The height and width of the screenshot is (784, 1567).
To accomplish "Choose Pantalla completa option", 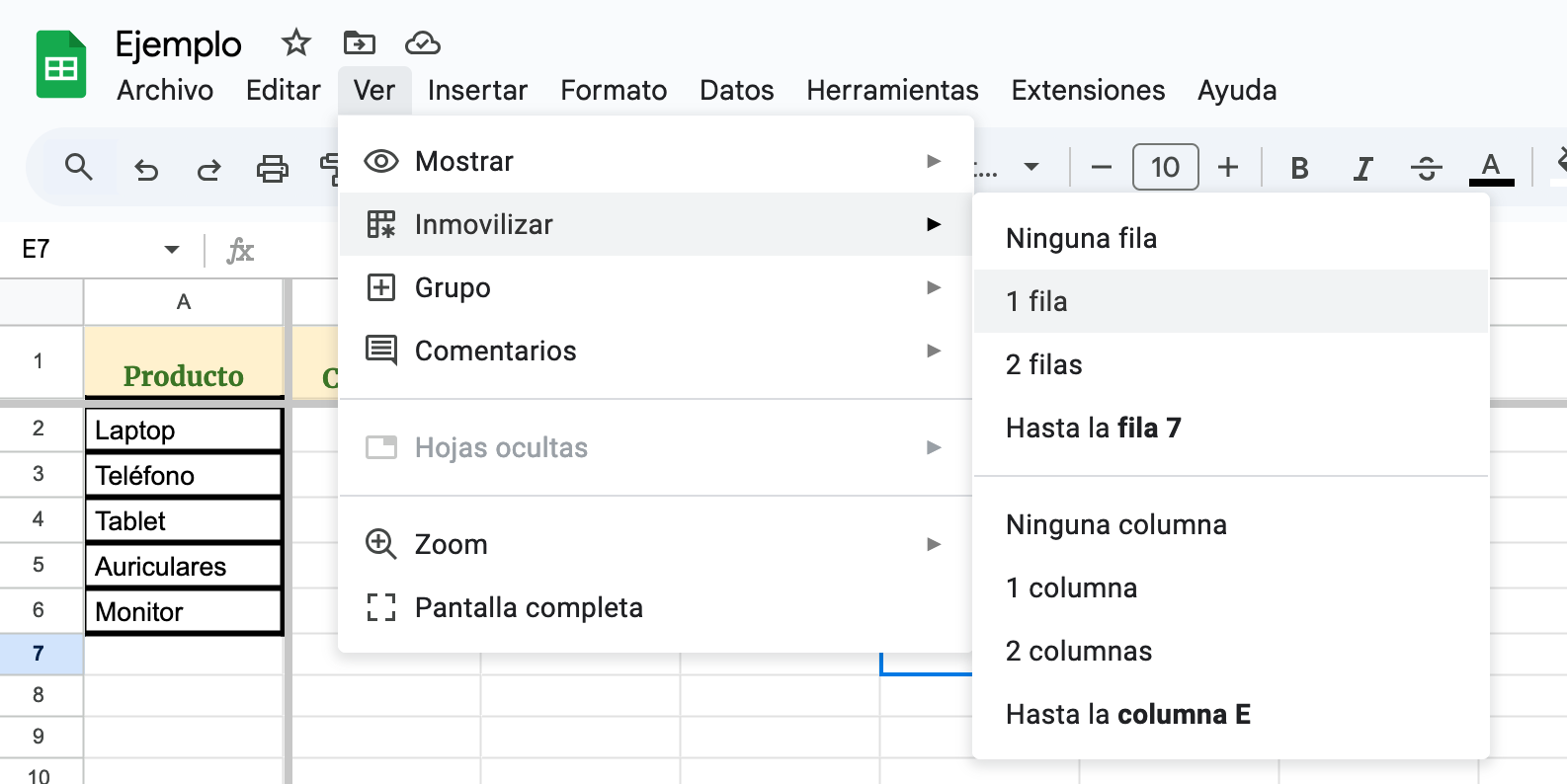I will click(x=529, y=607).
